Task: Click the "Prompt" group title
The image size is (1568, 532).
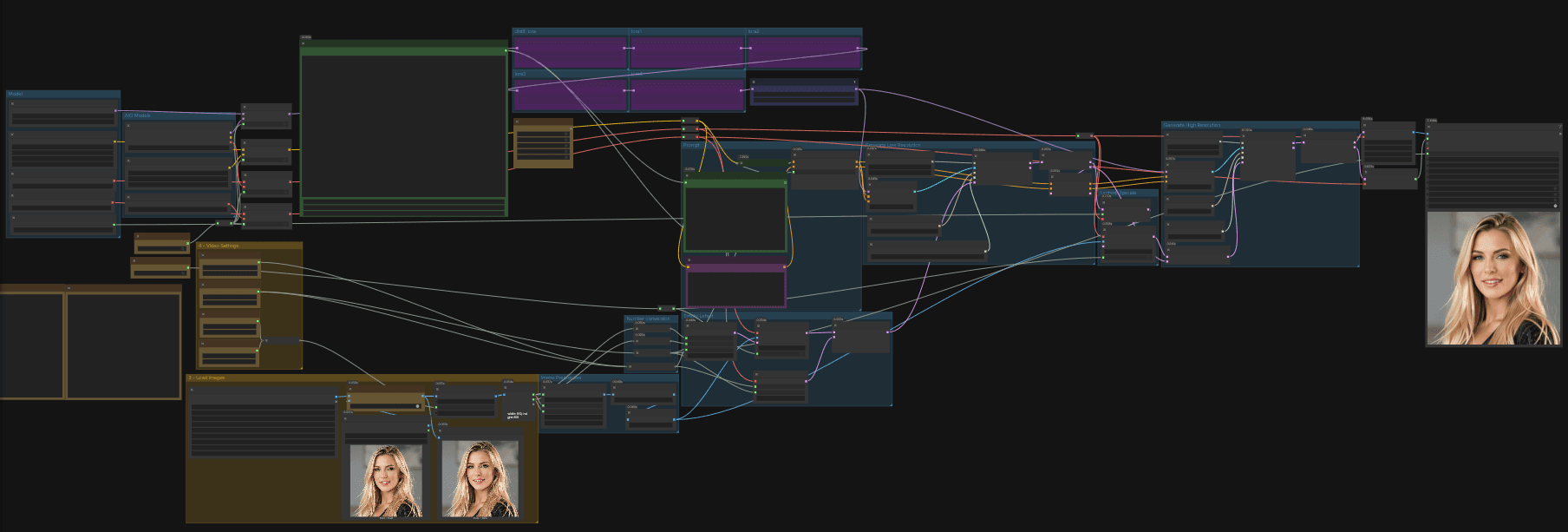Action: click(691, 145)
